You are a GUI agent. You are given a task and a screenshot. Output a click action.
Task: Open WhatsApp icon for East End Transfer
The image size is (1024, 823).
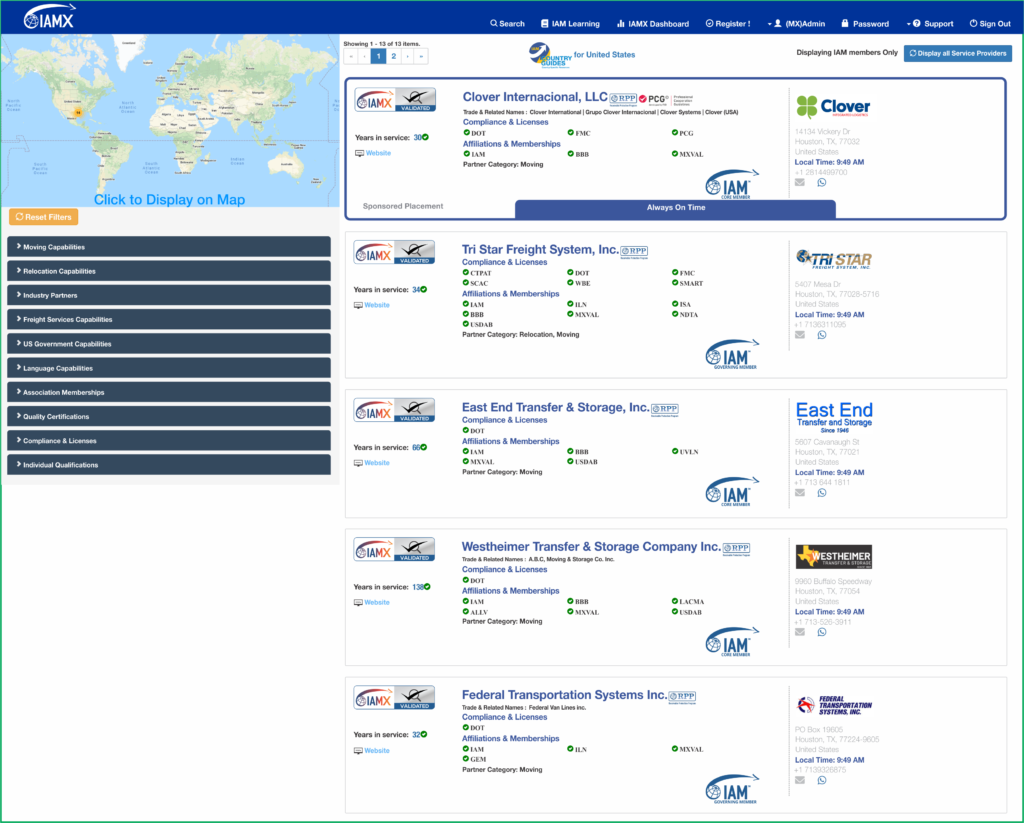[822, 493]
